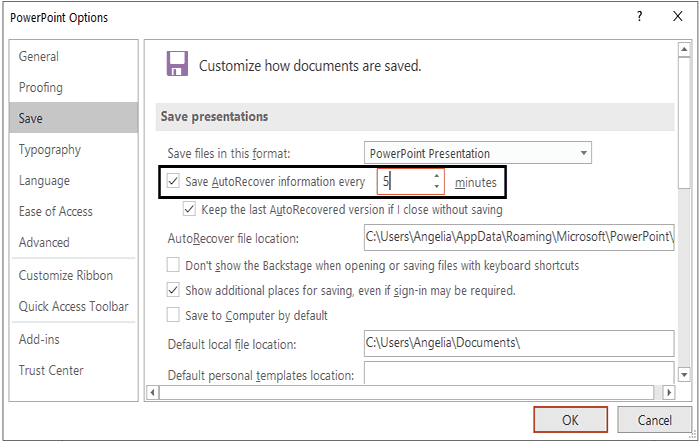Click the Default local file location field
The width and height of the screenshot is (700, 442).
519,343
